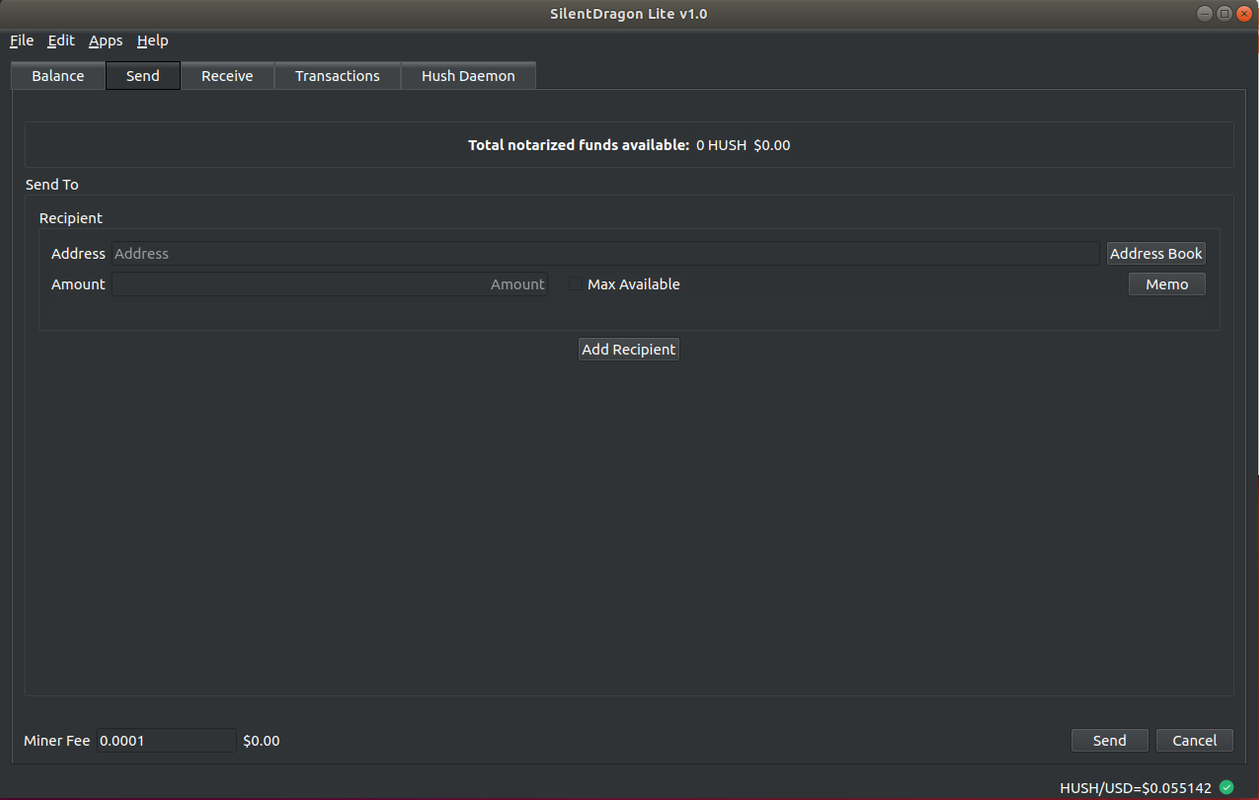Click the Miner Fee $0.00 value
The height and width of the screenshot is (800, 1259).
[x=261, y=741]
